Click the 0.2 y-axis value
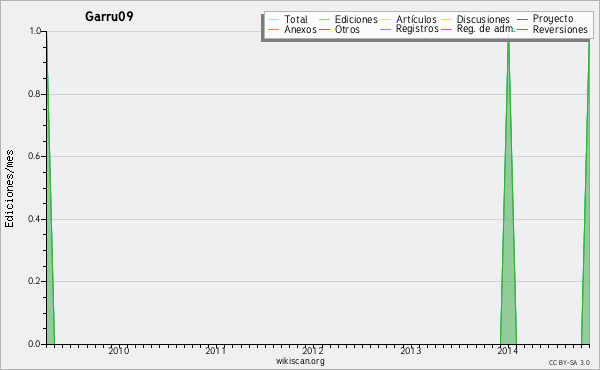This screenshot has width=600, height=370. pos(35,281)
